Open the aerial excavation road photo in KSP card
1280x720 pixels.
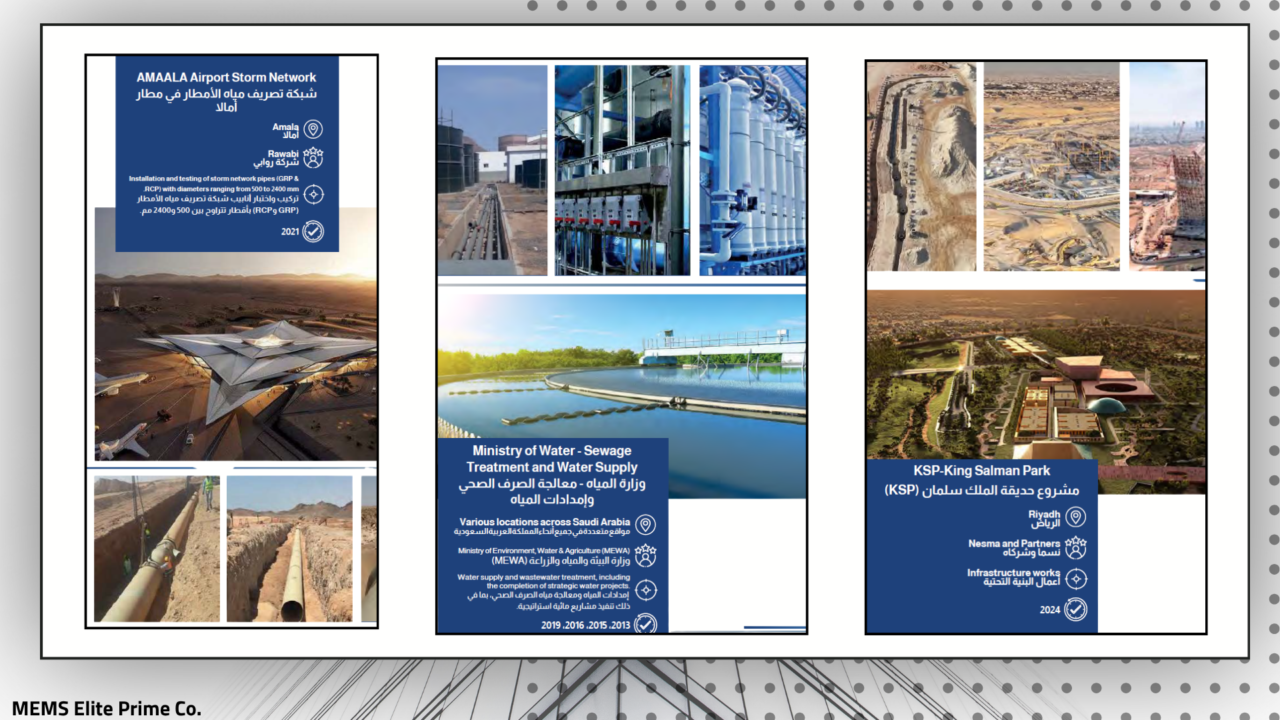pos(921,166)
